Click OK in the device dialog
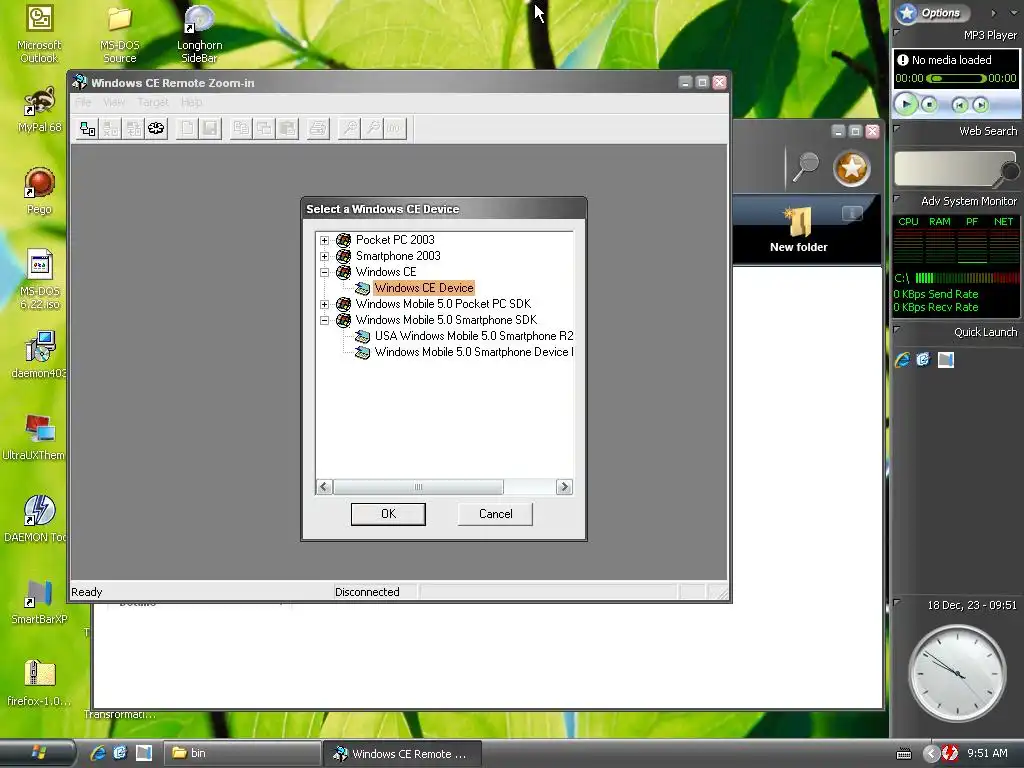The image size is (1024, 768). pos(388,514)
